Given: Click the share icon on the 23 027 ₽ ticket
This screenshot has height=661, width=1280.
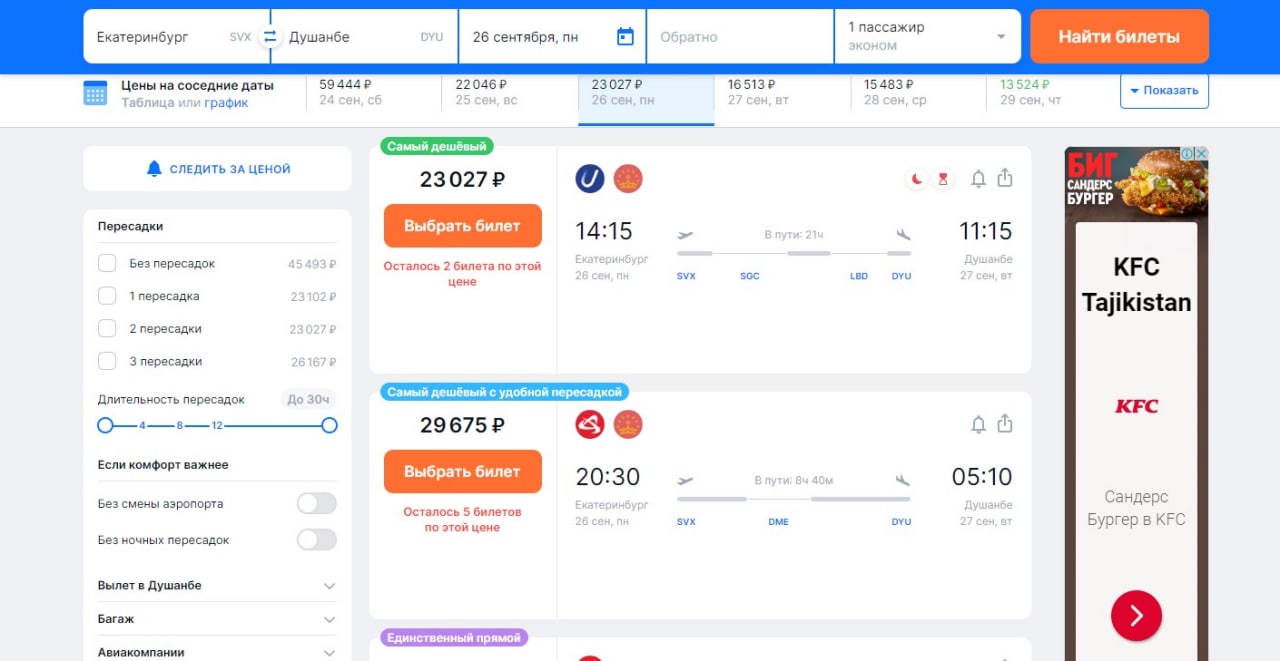Looking at the screenshot, I should 1005,178.
